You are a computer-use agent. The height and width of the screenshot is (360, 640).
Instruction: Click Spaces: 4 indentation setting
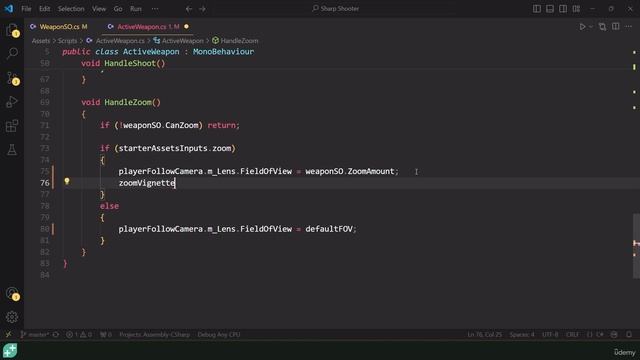[522, 335]
